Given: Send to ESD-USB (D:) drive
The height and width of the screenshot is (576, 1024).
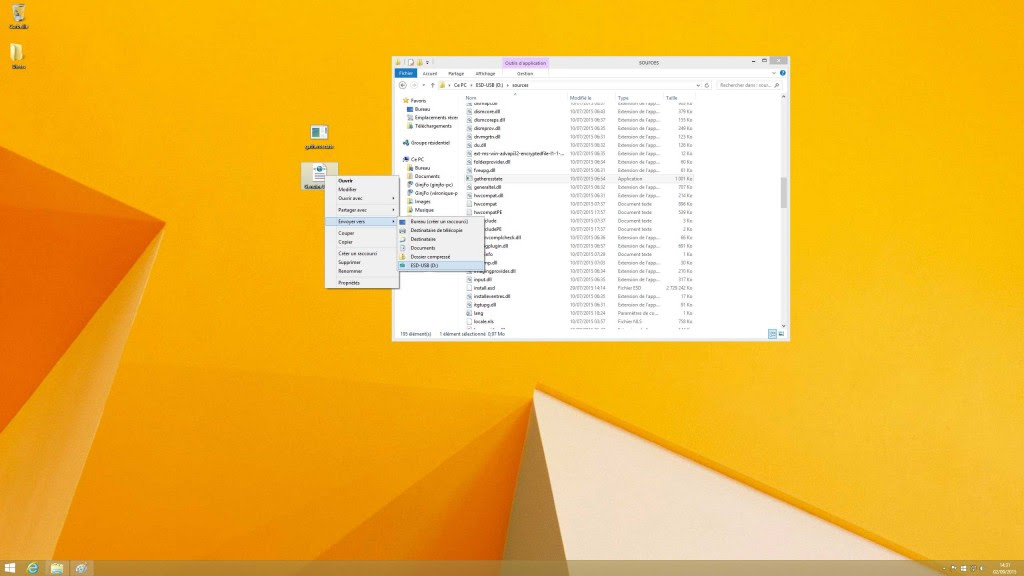Looking at the screenshot, I should (x=441, y=266).
